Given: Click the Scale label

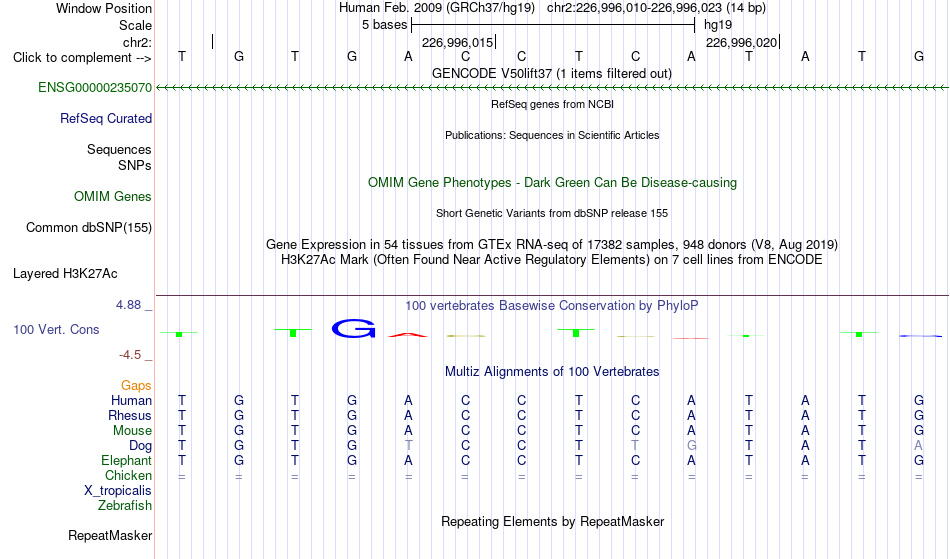Looking at the screenshot, I should pyautogui.click(x=136, y=26).
